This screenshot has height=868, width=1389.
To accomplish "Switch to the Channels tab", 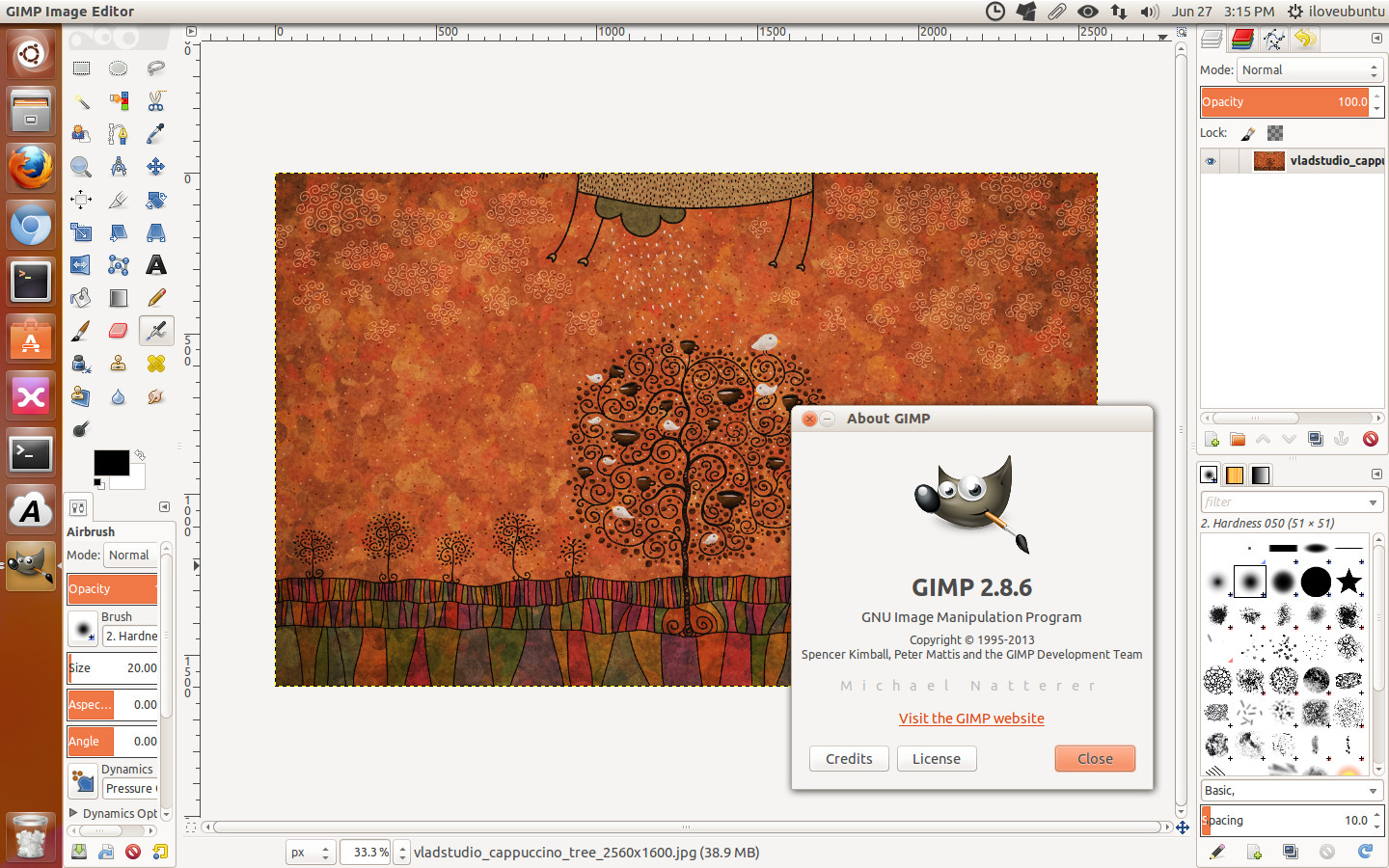I will pos(1242,39).
